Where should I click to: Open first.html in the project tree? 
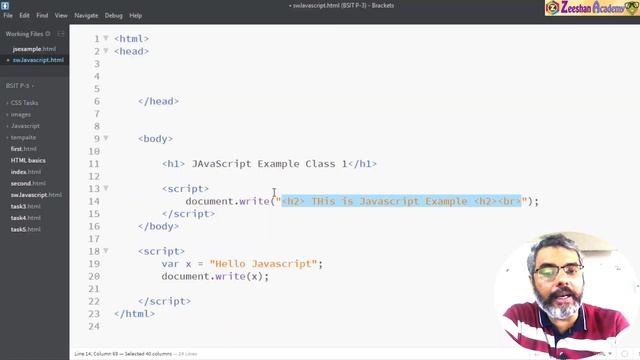24,149
